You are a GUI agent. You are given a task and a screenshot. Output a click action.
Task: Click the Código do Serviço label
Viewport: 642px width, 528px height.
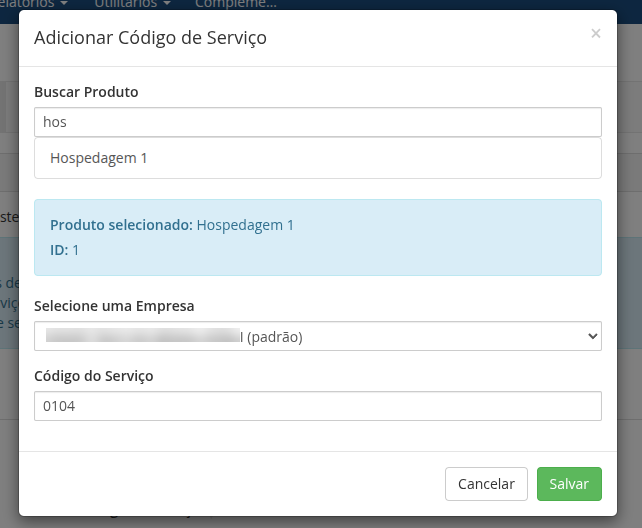tap(94, 376)
